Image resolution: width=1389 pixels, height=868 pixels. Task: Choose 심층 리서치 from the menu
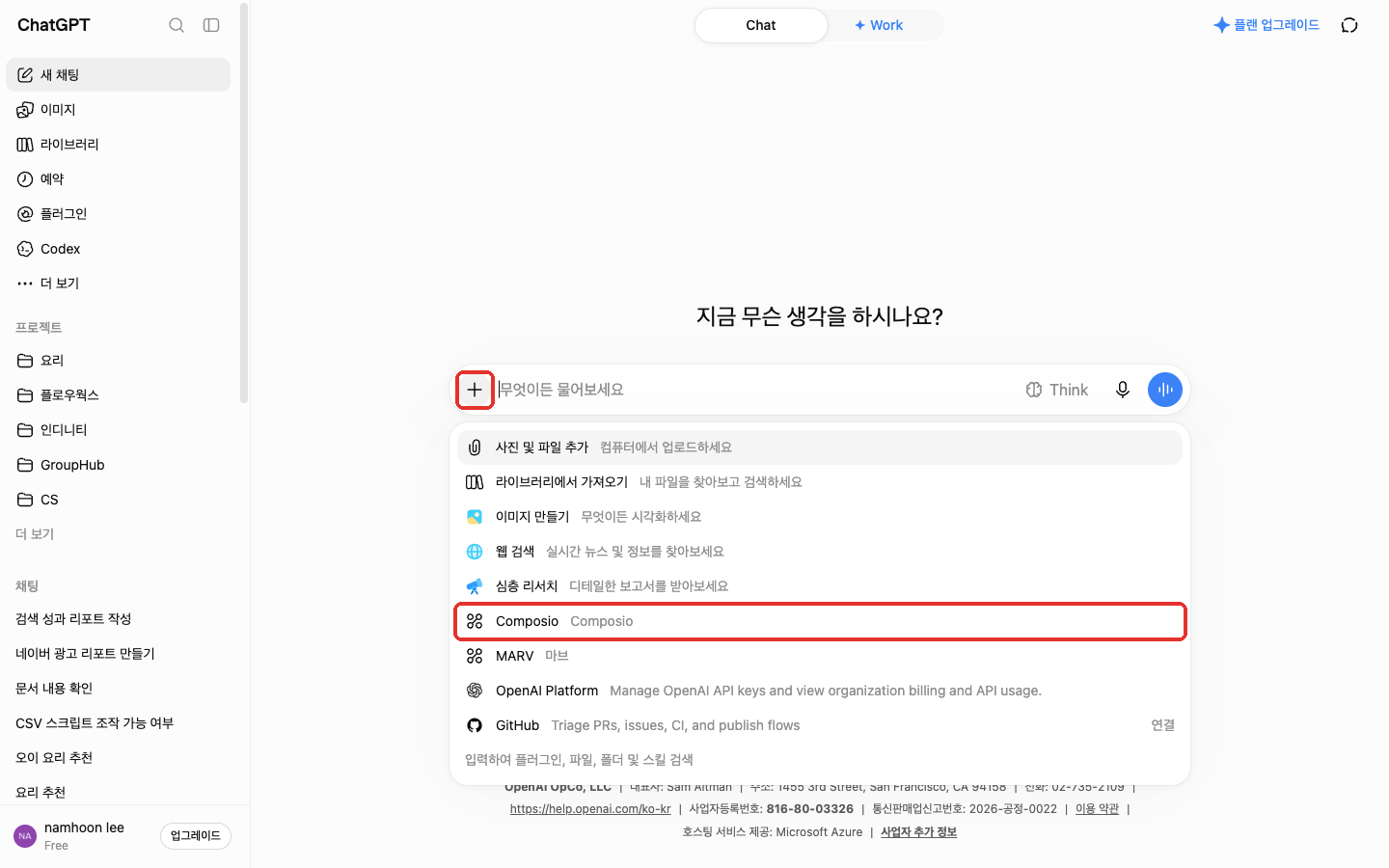(x=820, y=586)
